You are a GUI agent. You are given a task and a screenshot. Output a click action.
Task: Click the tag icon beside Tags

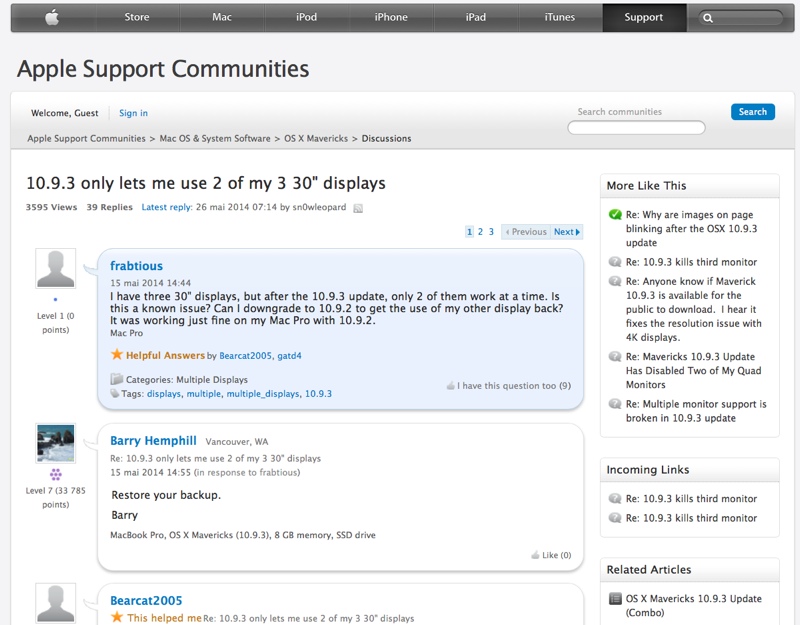115,393
